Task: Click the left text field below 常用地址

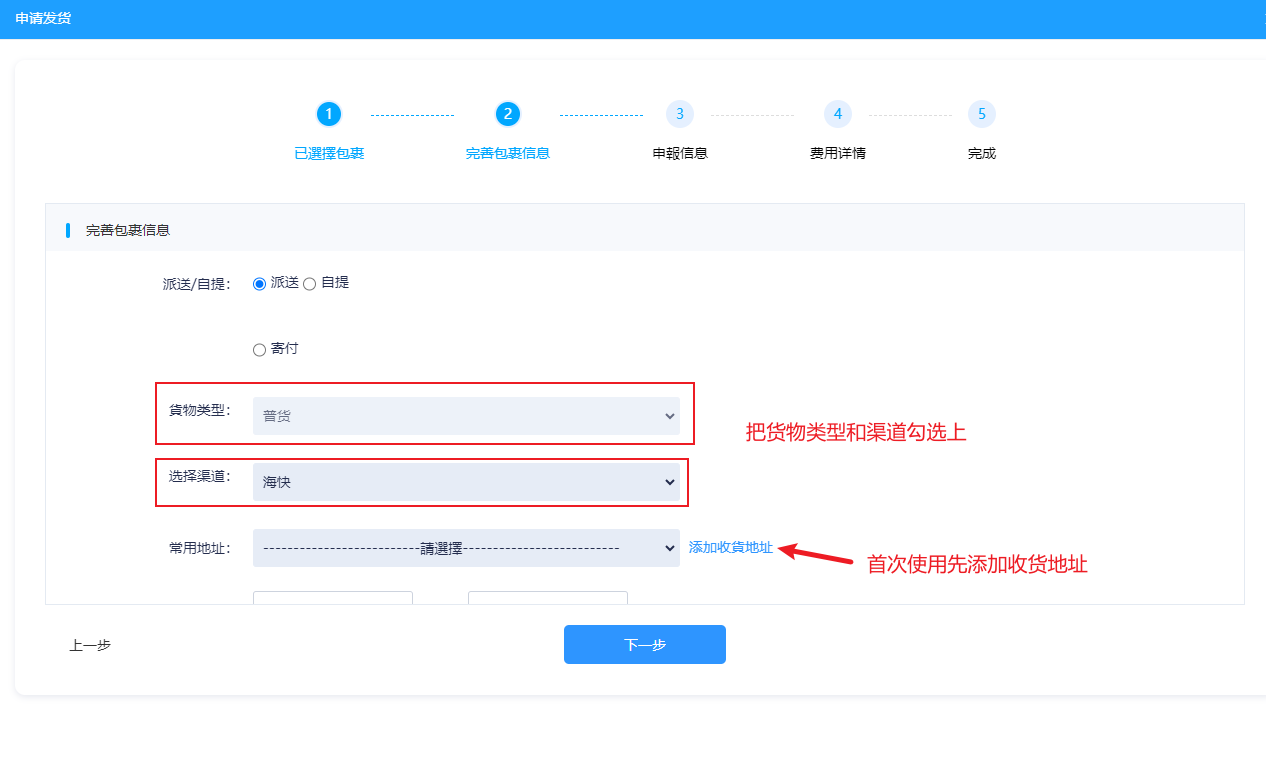Action: [333, 597]
